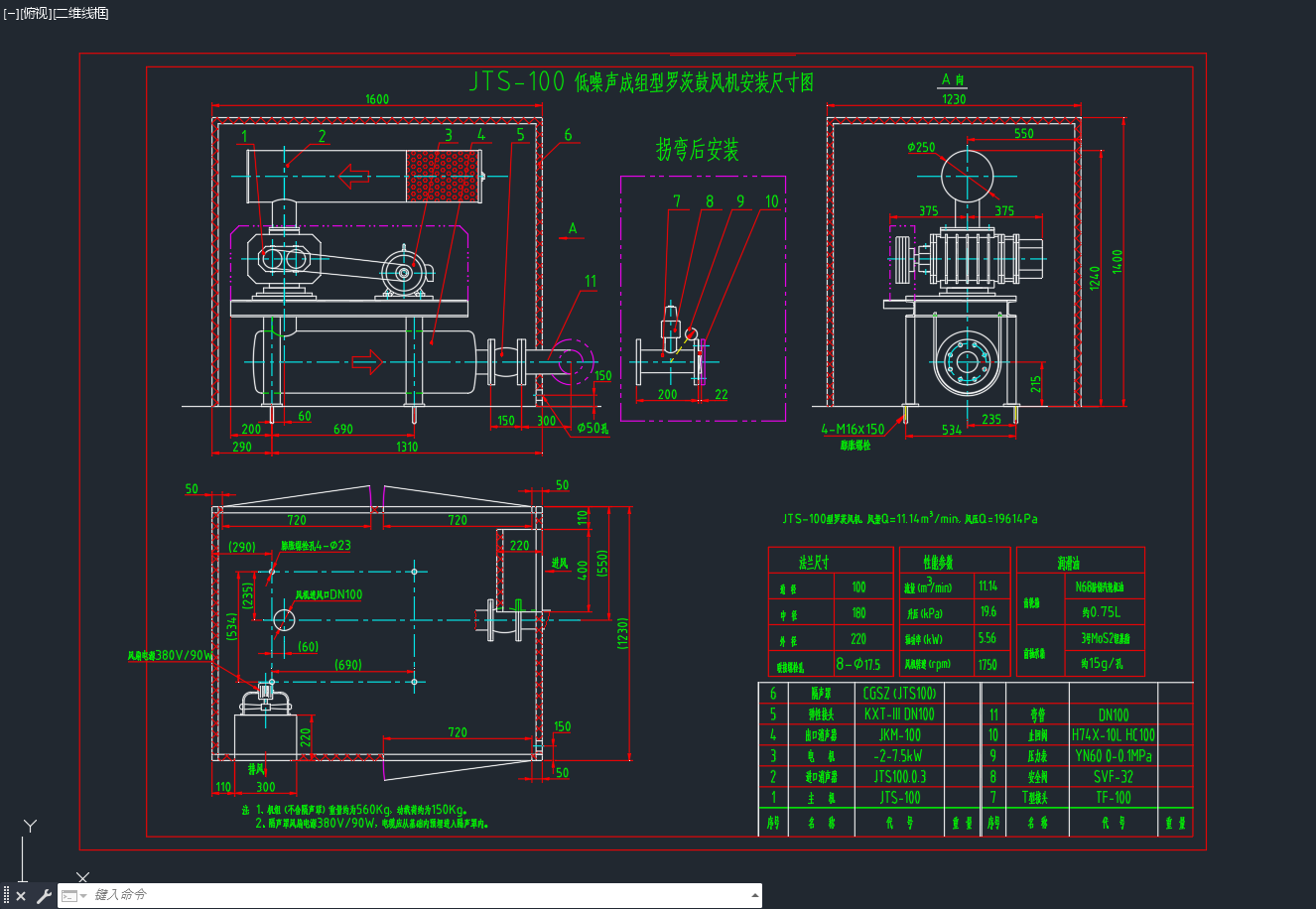This screenshot has width=1316, height=909.
Task: Select the 1310 dimension text
Action: tap(407, 447)
